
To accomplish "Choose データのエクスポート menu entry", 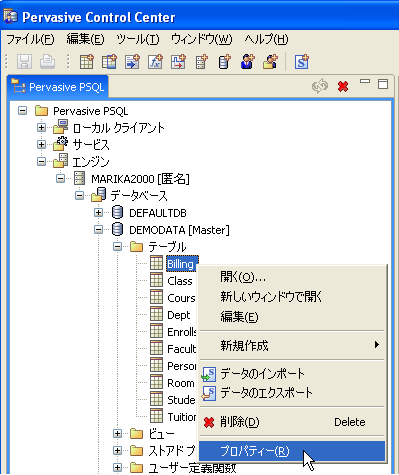I will 292,393.
